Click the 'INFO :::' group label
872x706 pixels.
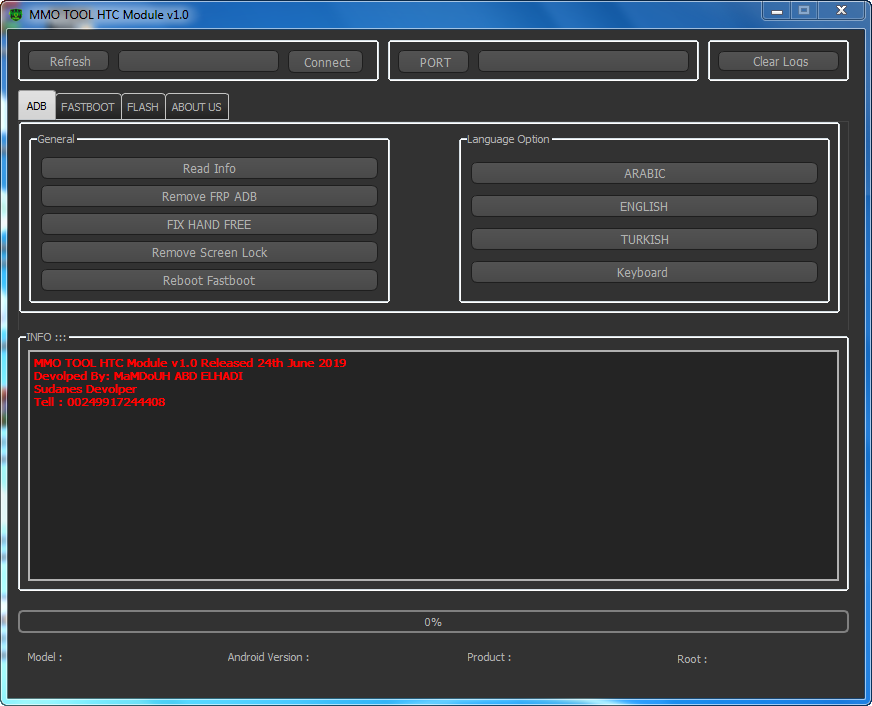click(46, 337)
